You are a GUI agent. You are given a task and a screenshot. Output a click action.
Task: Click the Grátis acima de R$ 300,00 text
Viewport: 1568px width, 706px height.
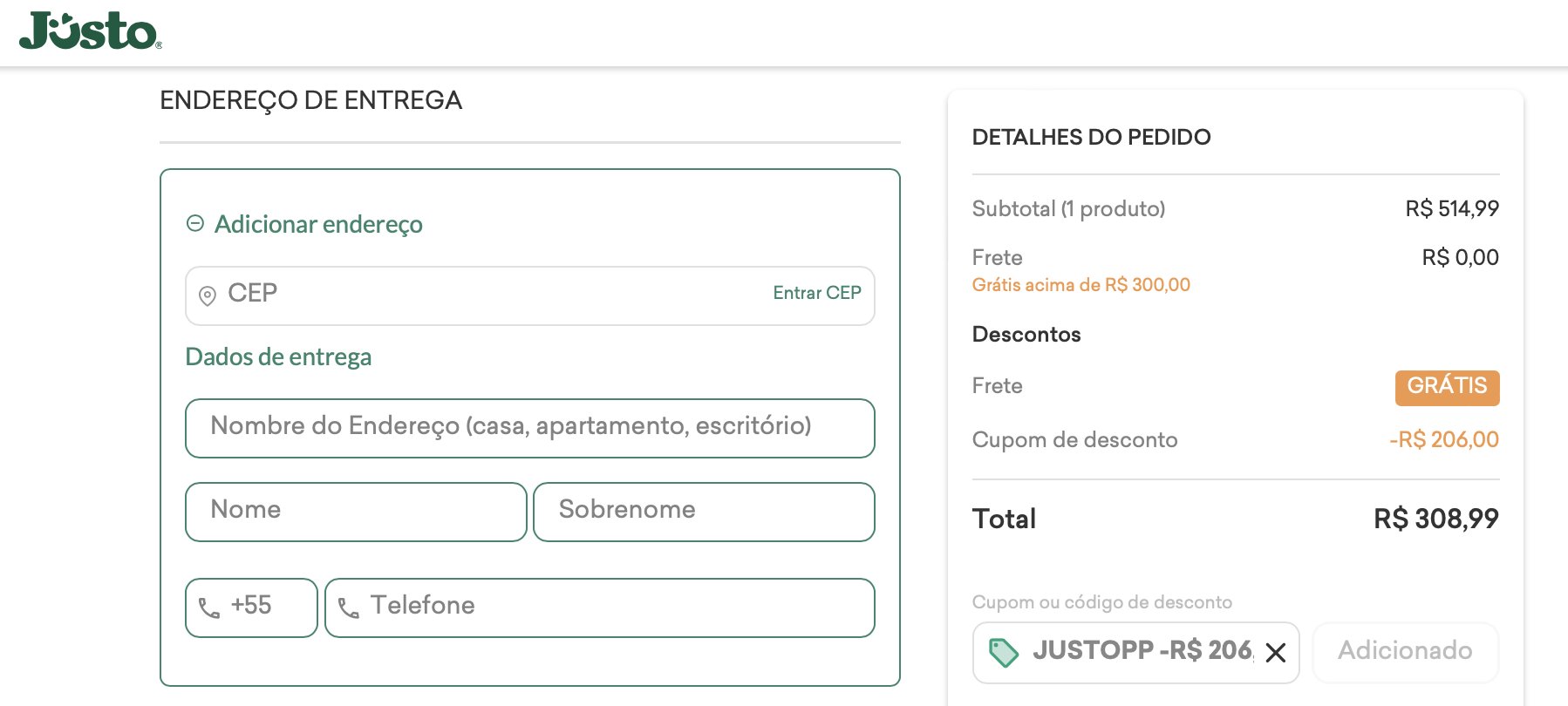click(1081, 285)
